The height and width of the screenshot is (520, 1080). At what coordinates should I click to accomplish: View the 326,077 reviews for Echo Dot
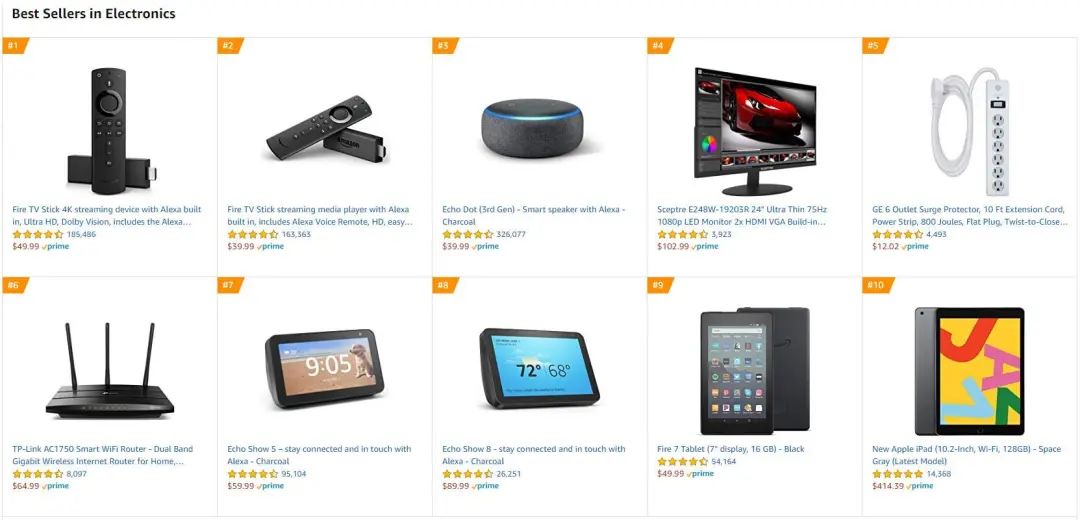pyautogui.click(x=511, y=234)
